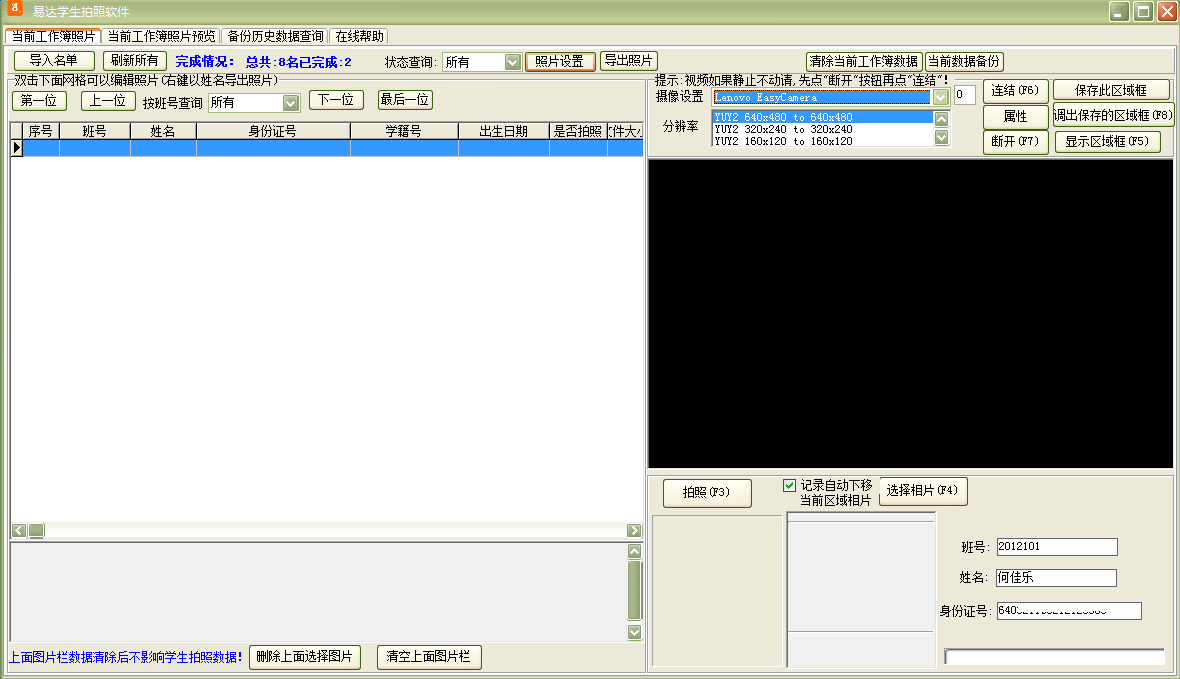Viewport: 1180px width, 679px height.
Task: Click camera index number field
Action: tap(965, 95)
